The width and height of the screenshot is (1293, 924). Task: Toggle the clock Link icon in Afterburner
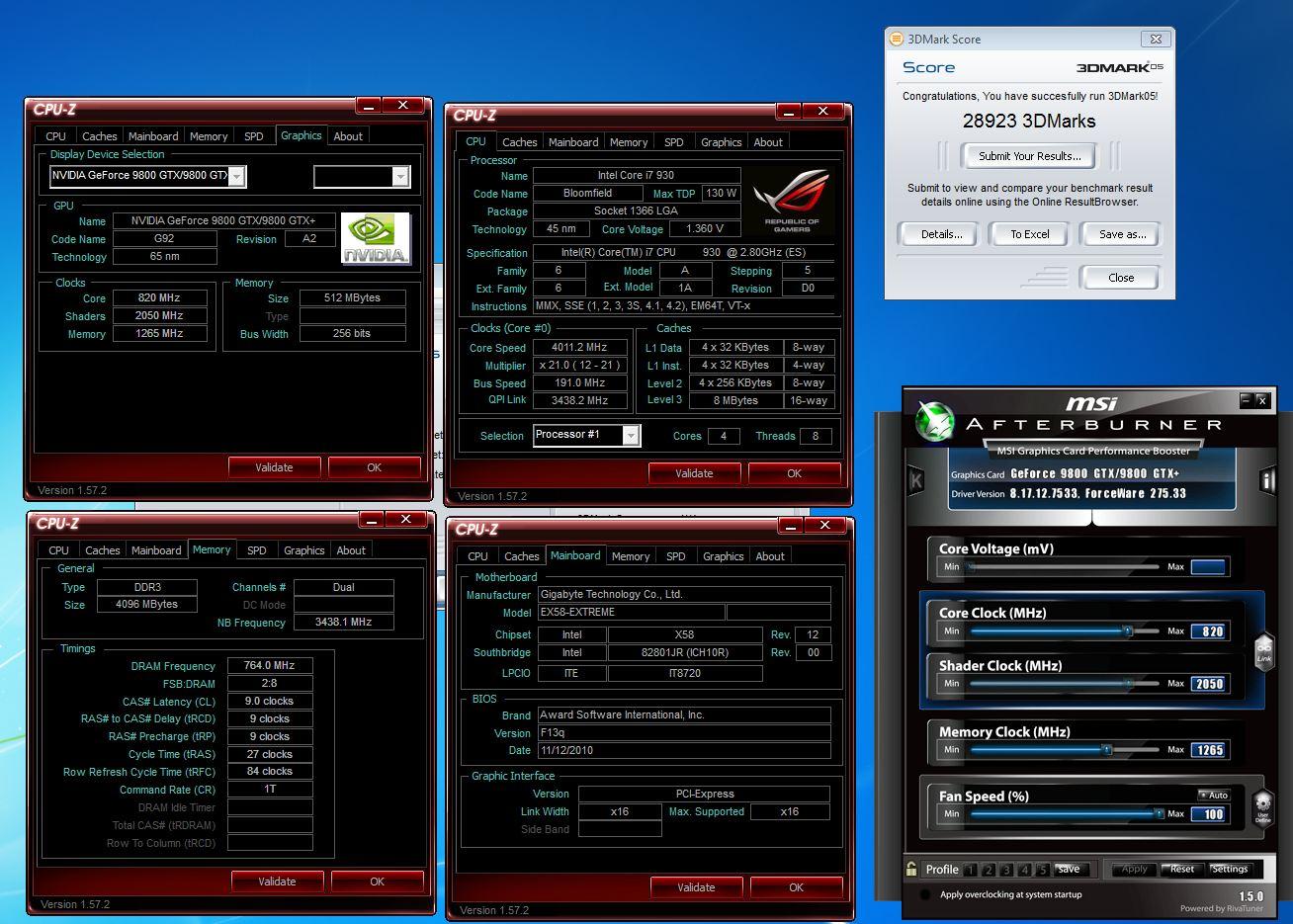pos(1263,651)
